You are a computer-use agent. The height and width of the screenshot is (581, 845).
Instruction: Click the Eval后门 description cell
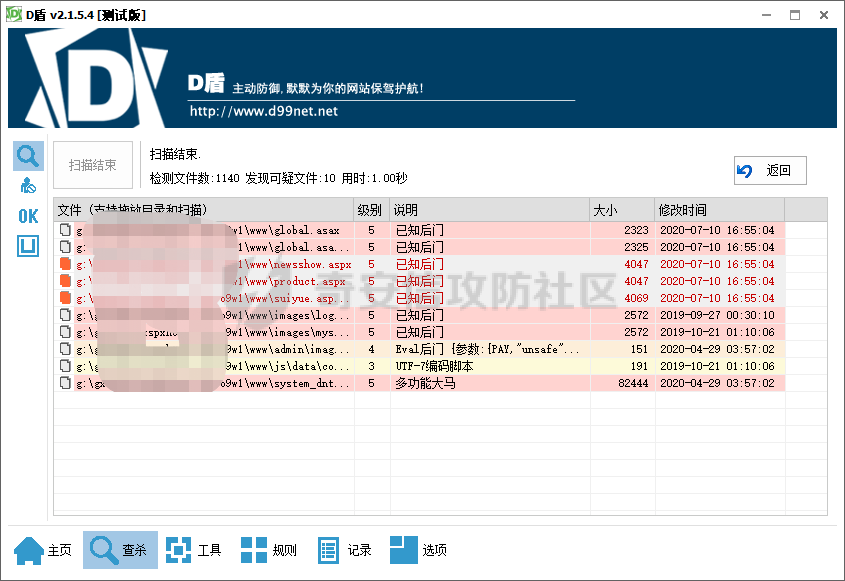[x=488, y=349]
